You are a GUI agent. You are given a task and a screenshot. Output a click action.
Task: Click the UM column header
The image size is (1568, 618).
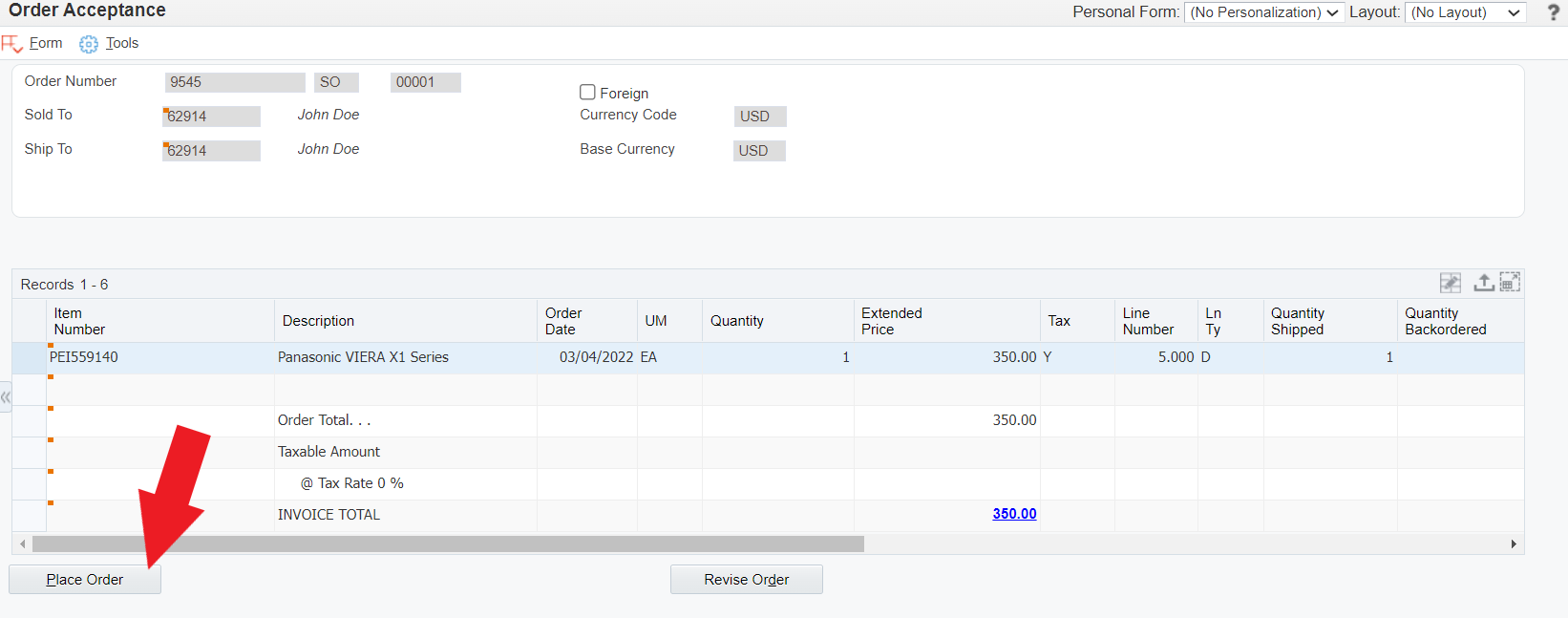pos(669,321)
